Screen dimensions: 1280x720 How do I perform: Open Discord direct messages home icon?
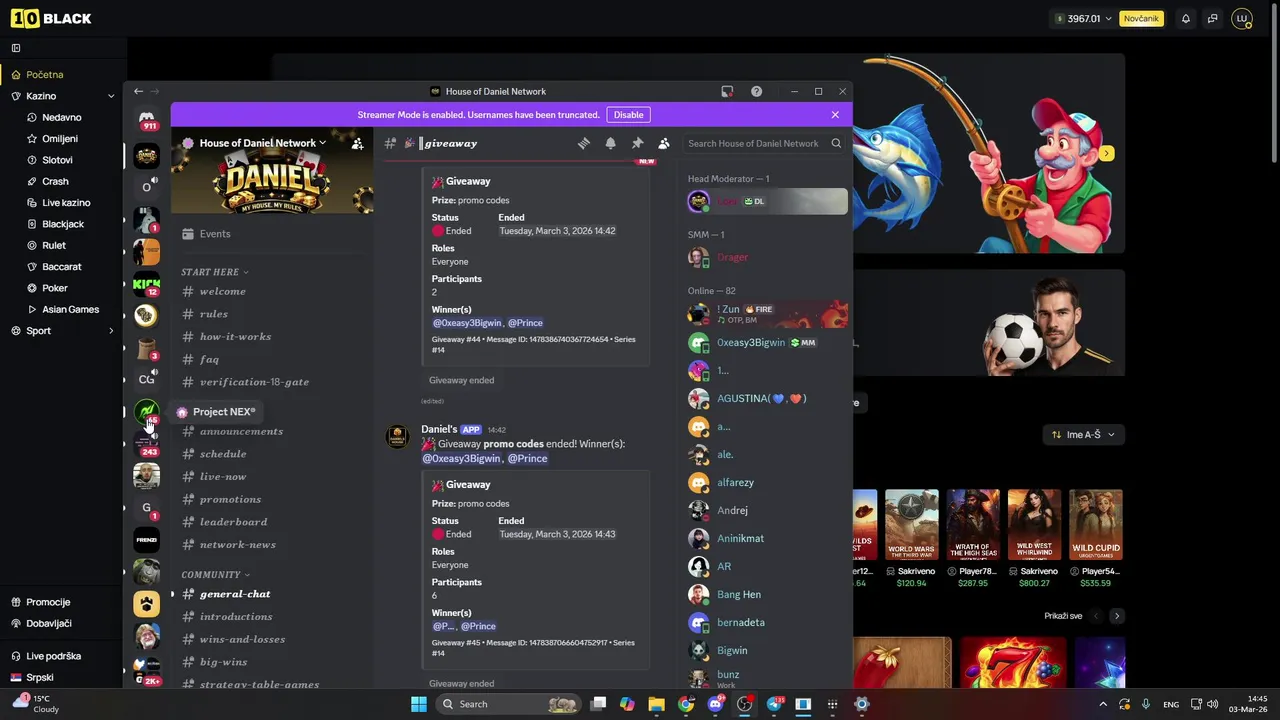tap(147, 120)
